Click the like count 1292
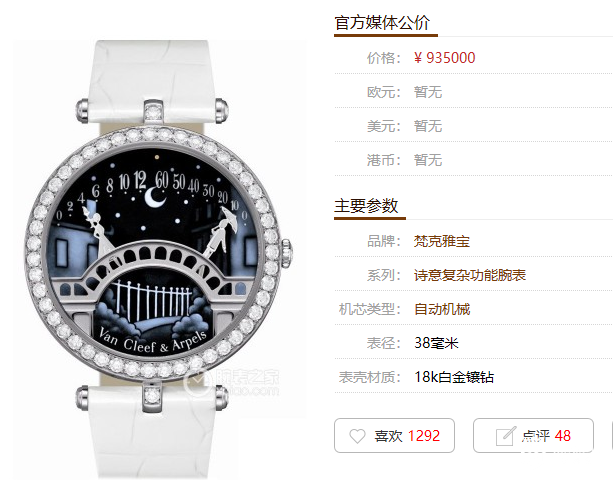613x480 pixels. coord(424,436)
